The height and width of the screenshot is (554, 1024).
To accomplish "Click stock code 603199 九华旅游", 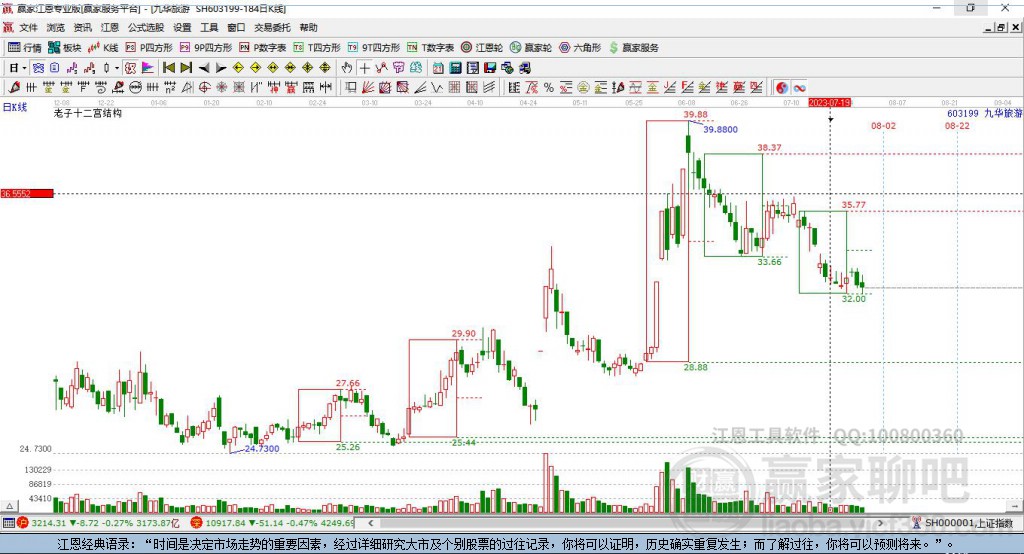I will [x=984, y=113].
